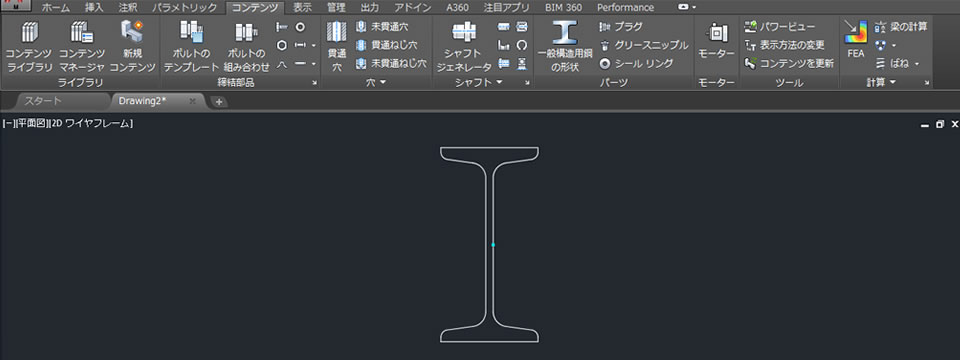Click the bottom-right small icon in シャフト panel
960x360 pixels.
point(522,63)
